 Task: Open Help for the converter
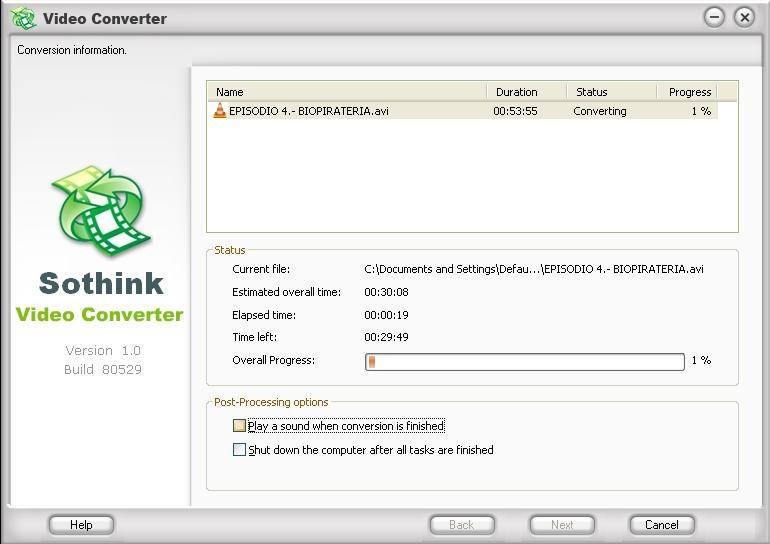point(81,525)
